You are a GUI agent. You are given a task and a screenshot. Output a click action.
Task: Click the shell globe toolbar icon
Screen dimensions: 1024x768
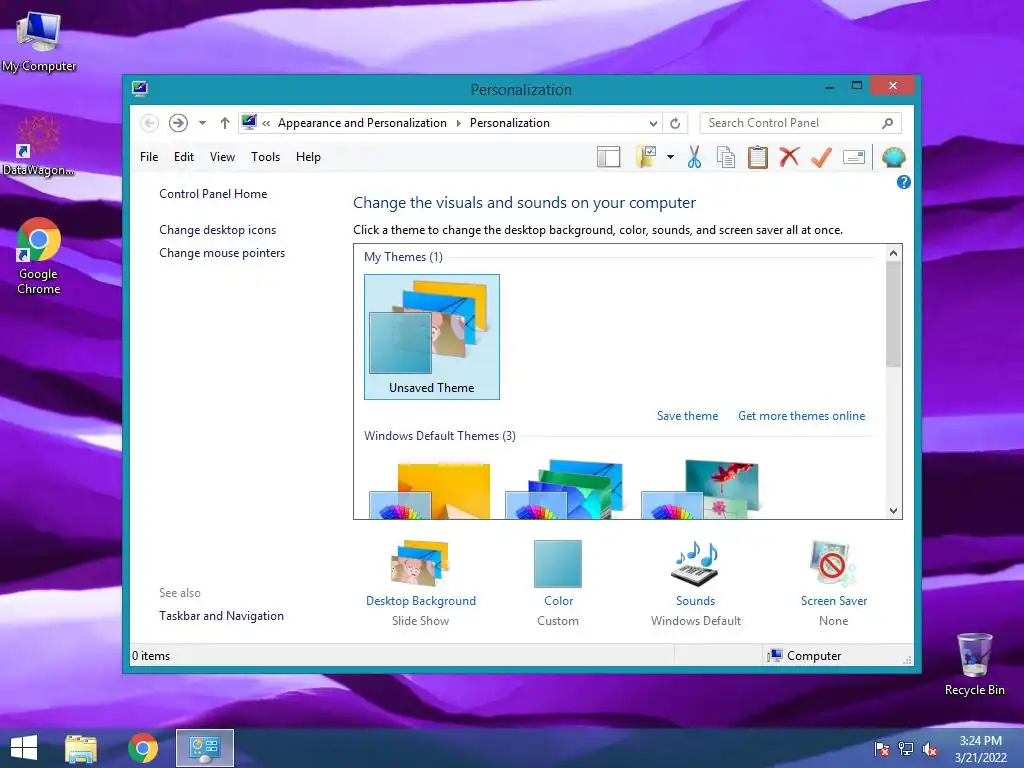(x=893, y=157)
